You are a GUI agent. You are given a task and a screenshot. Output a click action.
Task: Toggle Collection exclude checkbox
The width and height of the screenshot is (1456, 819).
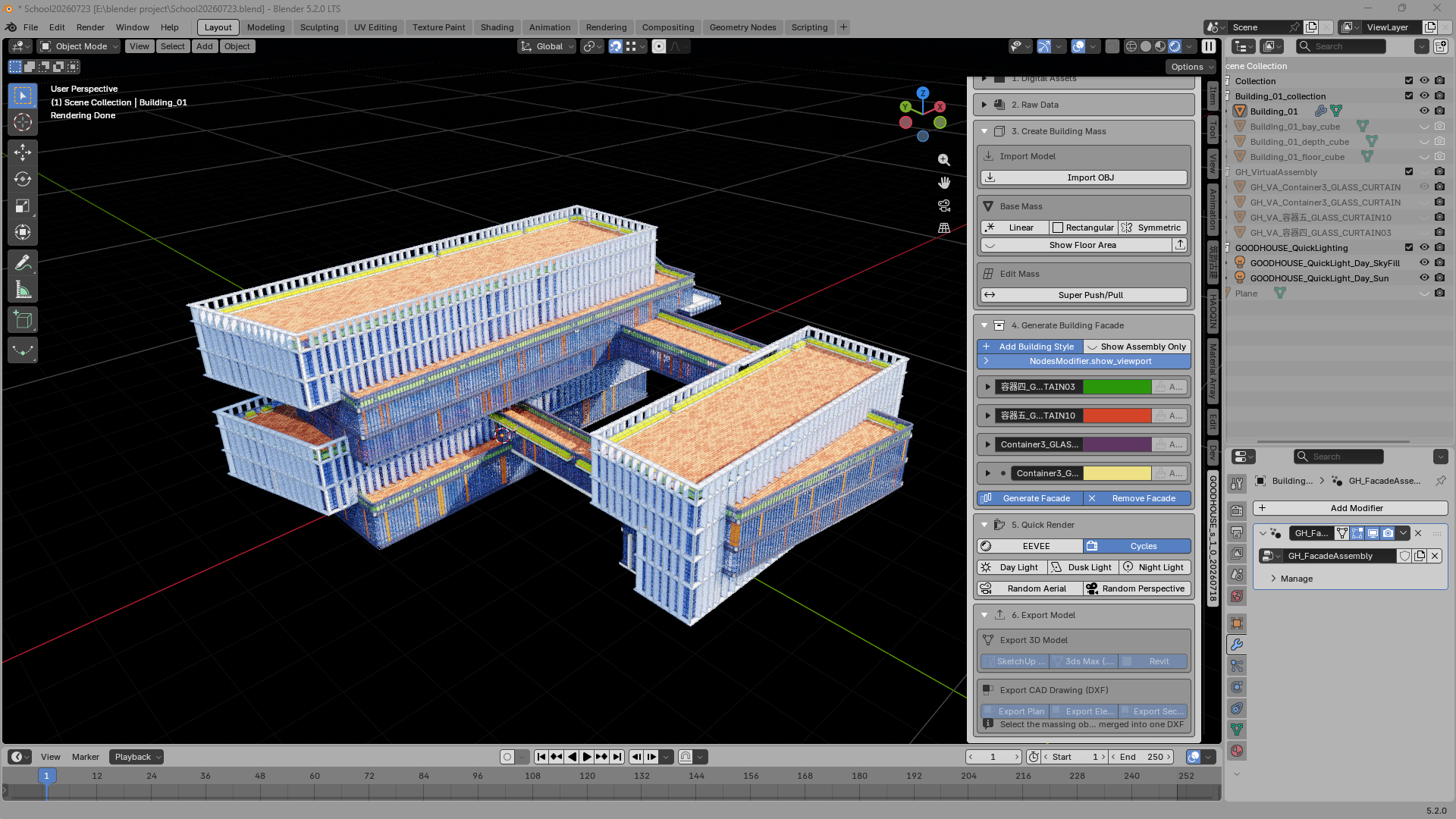(x=1409, y=81)
